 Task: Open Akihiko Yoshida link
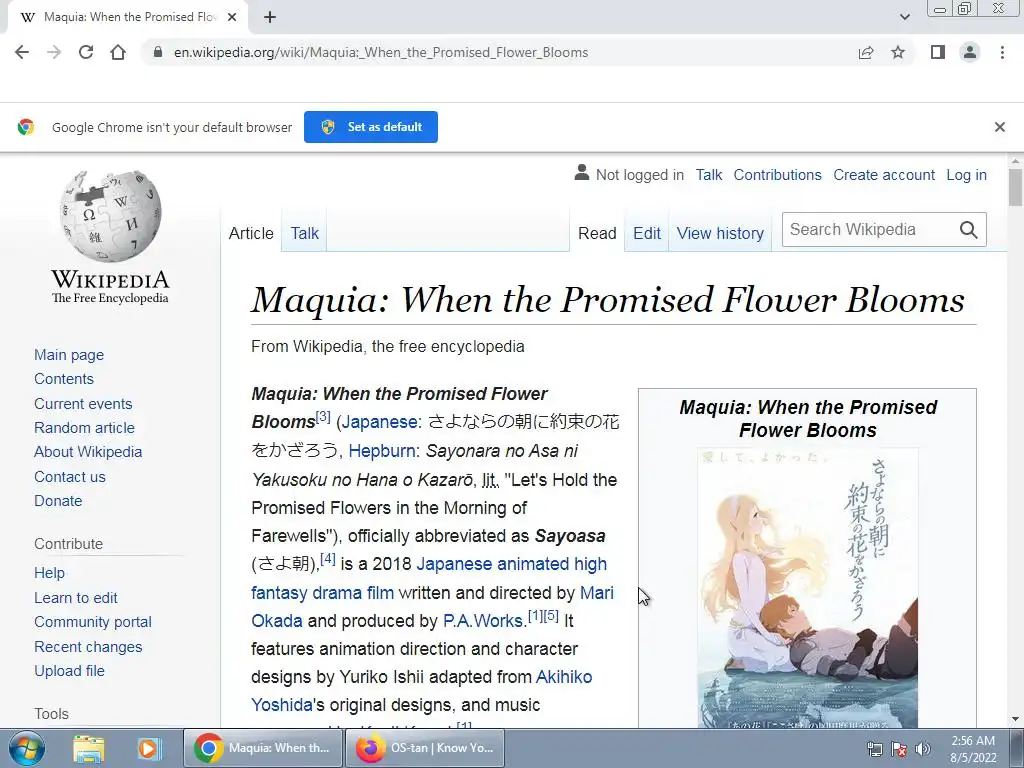(x=564, y=677)
